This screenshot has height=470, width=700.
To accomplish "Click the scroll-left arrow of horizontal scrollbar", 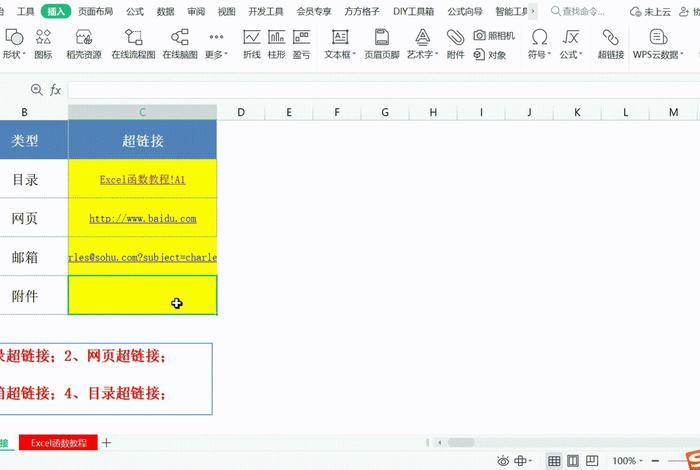I will [x=440, y=443].
